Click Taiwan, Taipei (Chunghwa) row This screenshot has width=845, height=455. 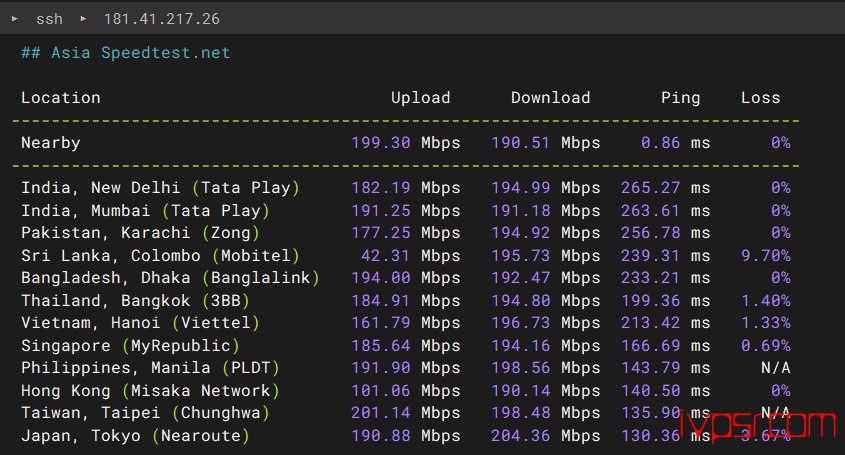(x=406, y=413)
